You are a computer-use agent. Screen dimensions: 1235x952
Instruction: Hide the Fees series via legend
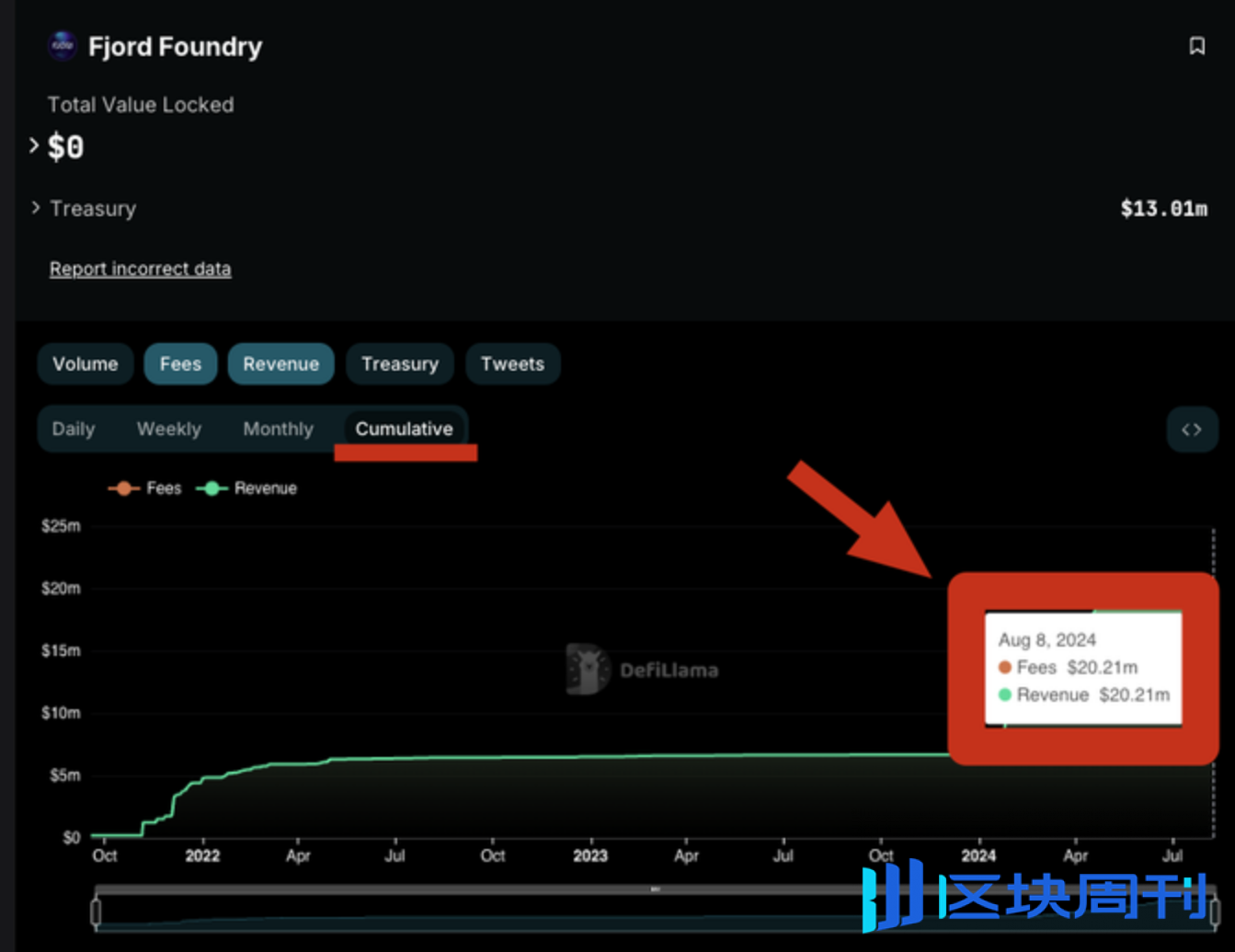144,488
